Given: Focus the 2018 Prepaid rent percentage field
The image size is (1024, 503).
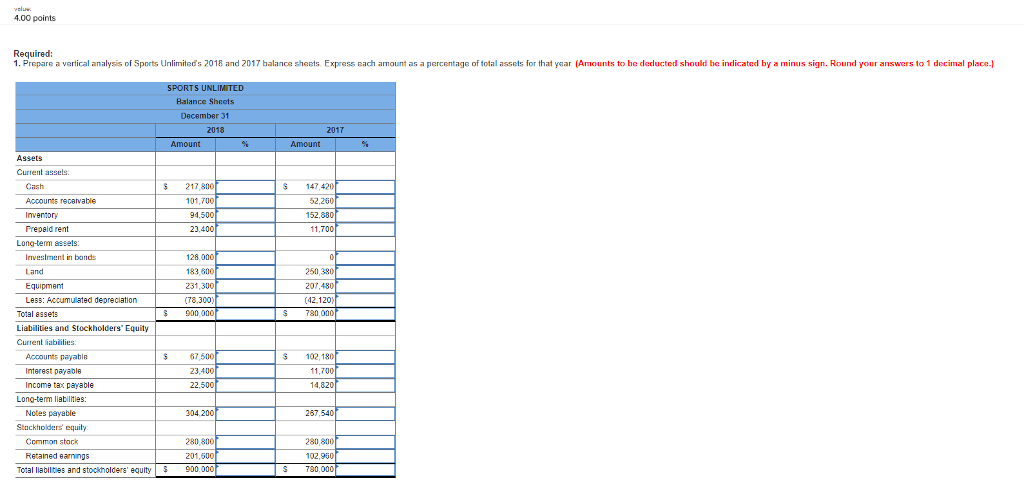Looking at the screenshot, I should [246, 230].
